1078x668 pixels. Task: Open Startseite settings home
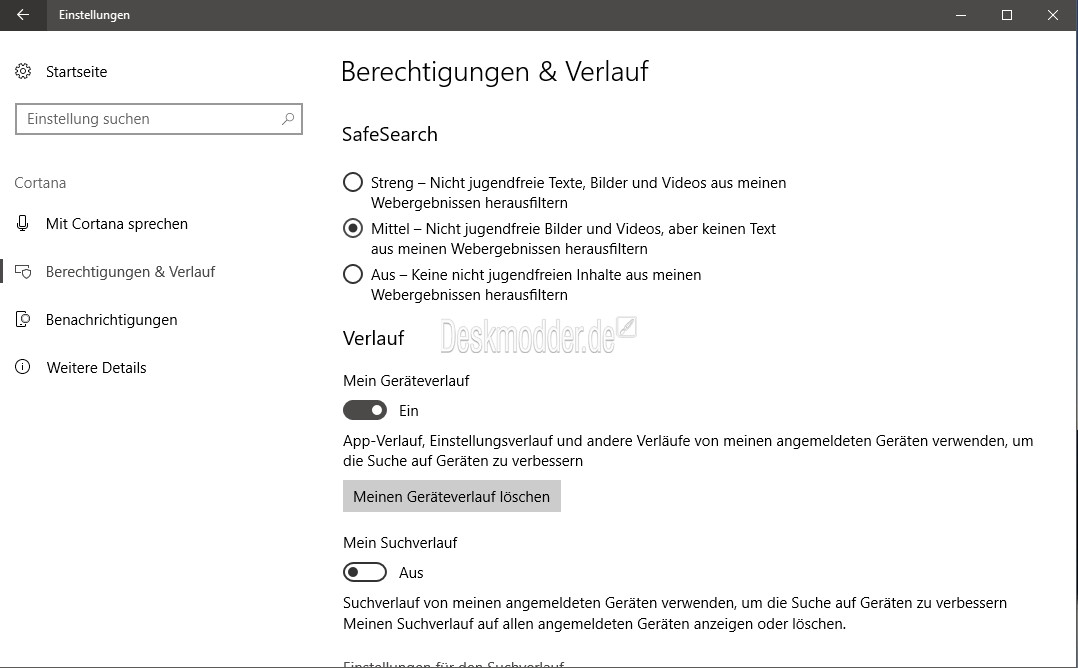click(76, 71)
